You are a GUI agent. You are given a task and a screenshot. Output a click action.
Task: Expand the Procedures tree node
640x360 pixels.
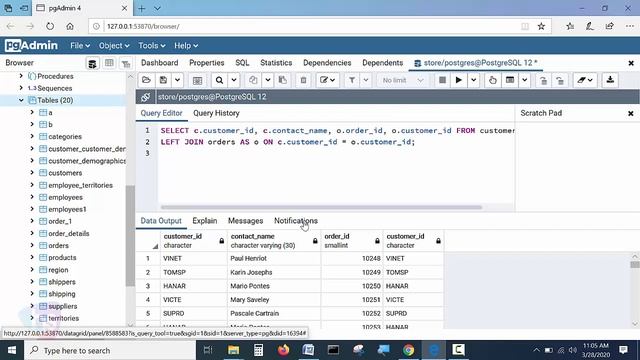(x=21, y=76)
